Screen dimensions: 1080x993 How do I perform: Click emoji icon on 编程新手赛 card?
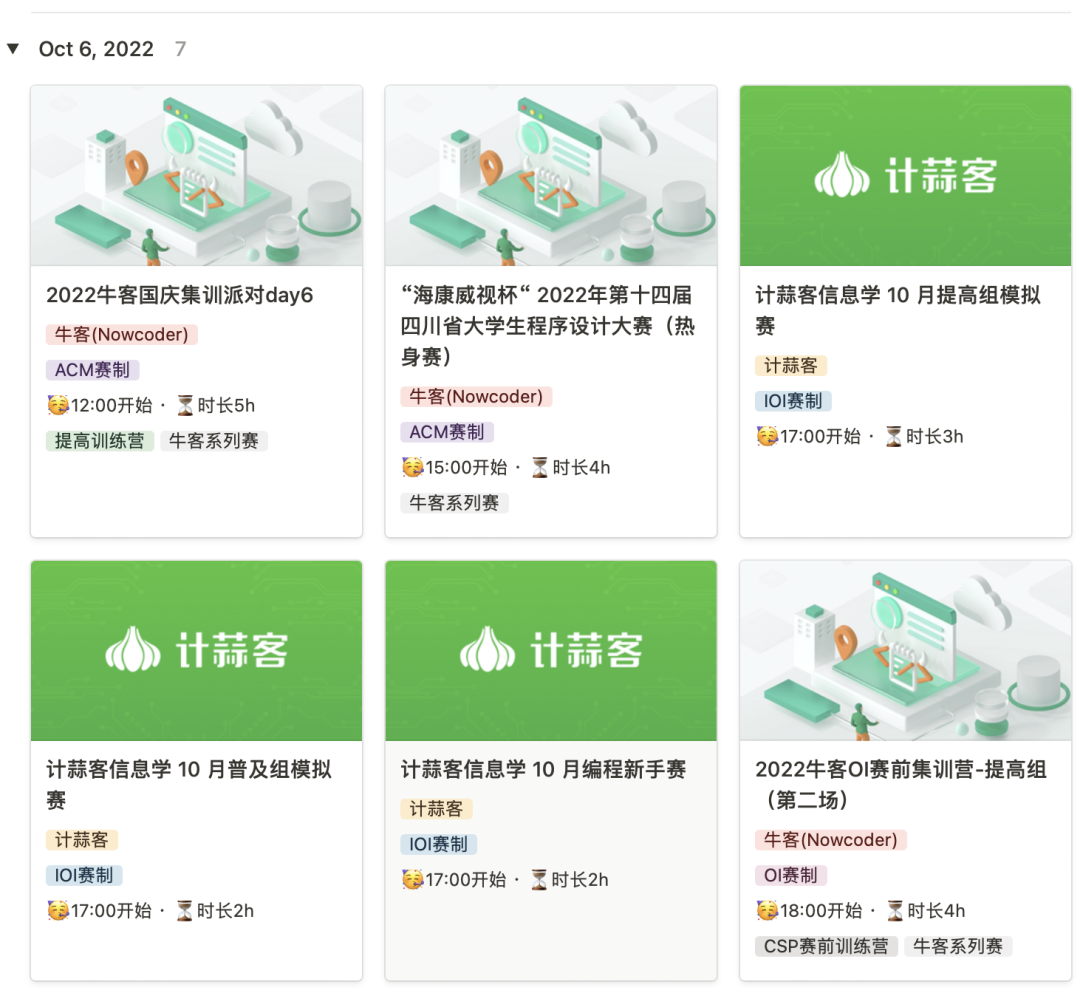coord(413,879)
